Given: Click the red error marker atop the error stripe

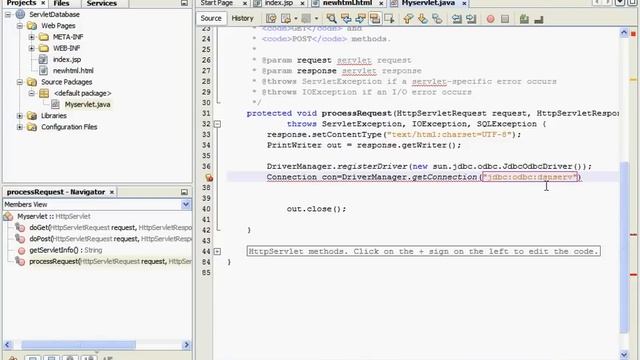Looking at the screenshot, I should tap(633, 34).
